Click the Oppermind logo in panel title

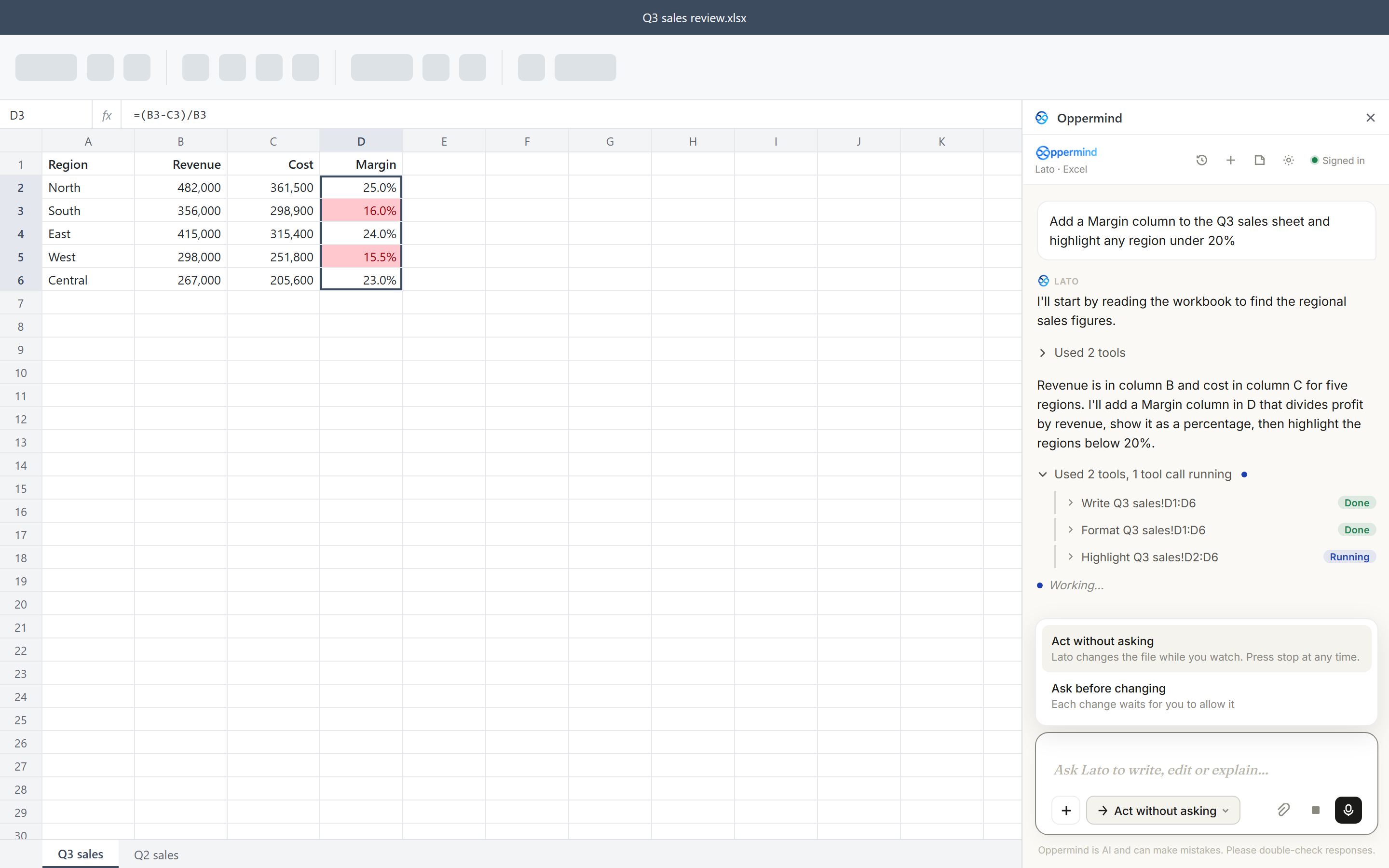click(x=1042, y=118)
